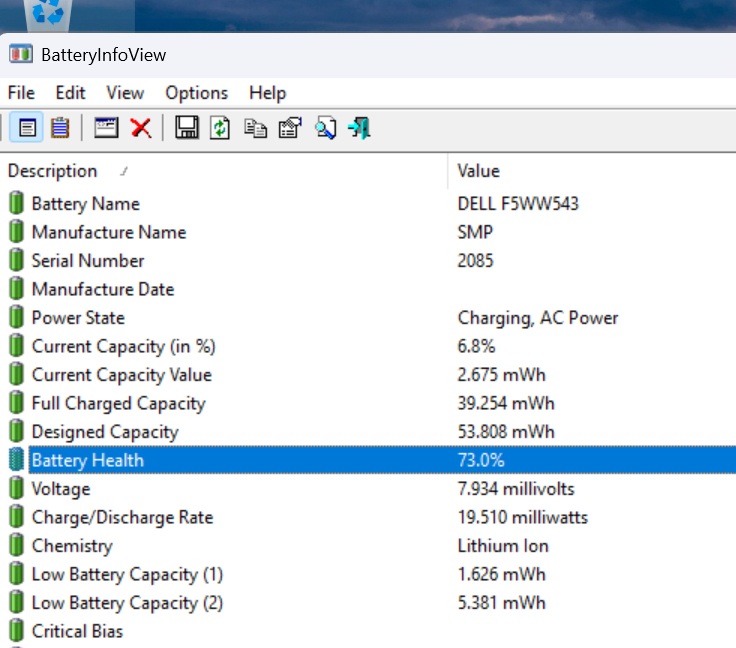Click the Lithium Ion value
The height and width of the screenshot is (648, 736).
[503, 545]
